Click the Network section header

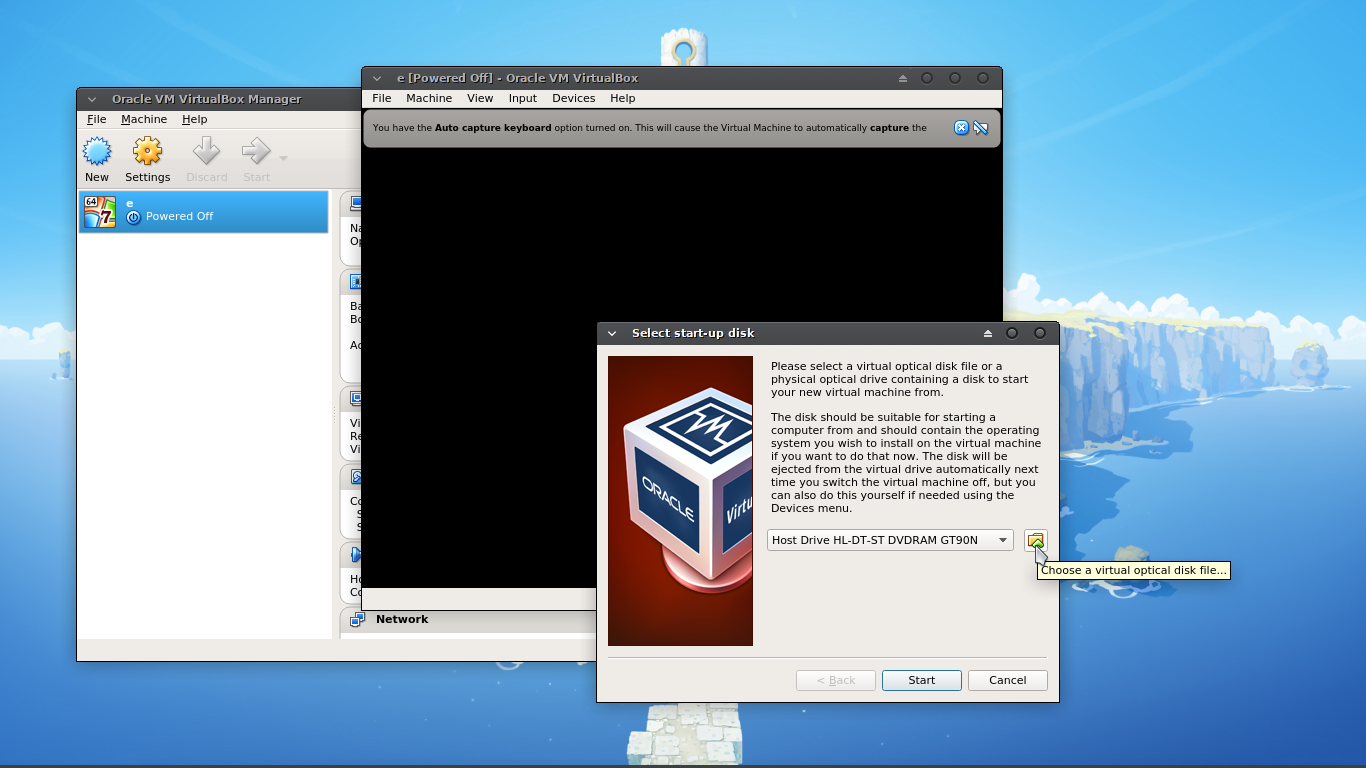pyautogui.click(x=402, y=619)
